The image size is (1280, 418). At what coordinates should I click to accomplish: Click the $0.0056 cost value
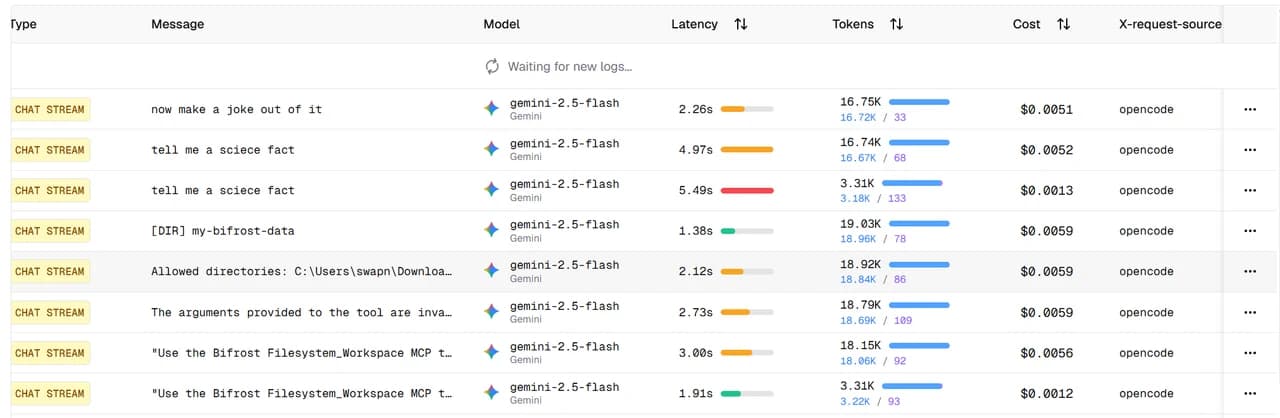[x=1046, y=353]
